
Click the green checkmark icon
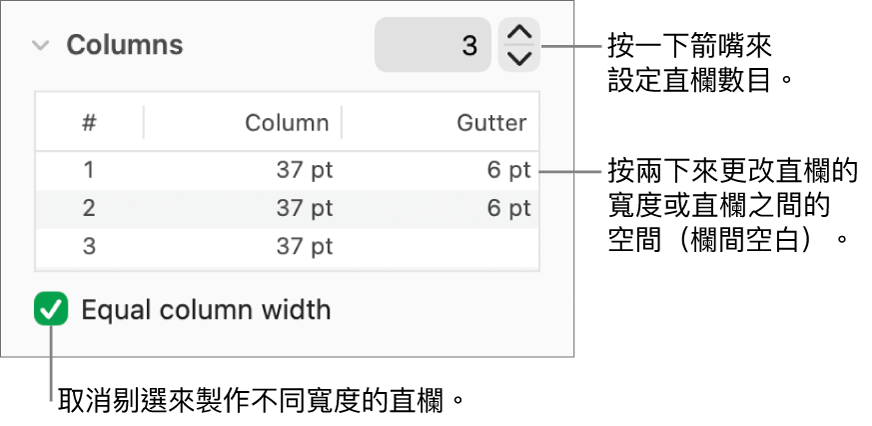[x=51, y=310]
